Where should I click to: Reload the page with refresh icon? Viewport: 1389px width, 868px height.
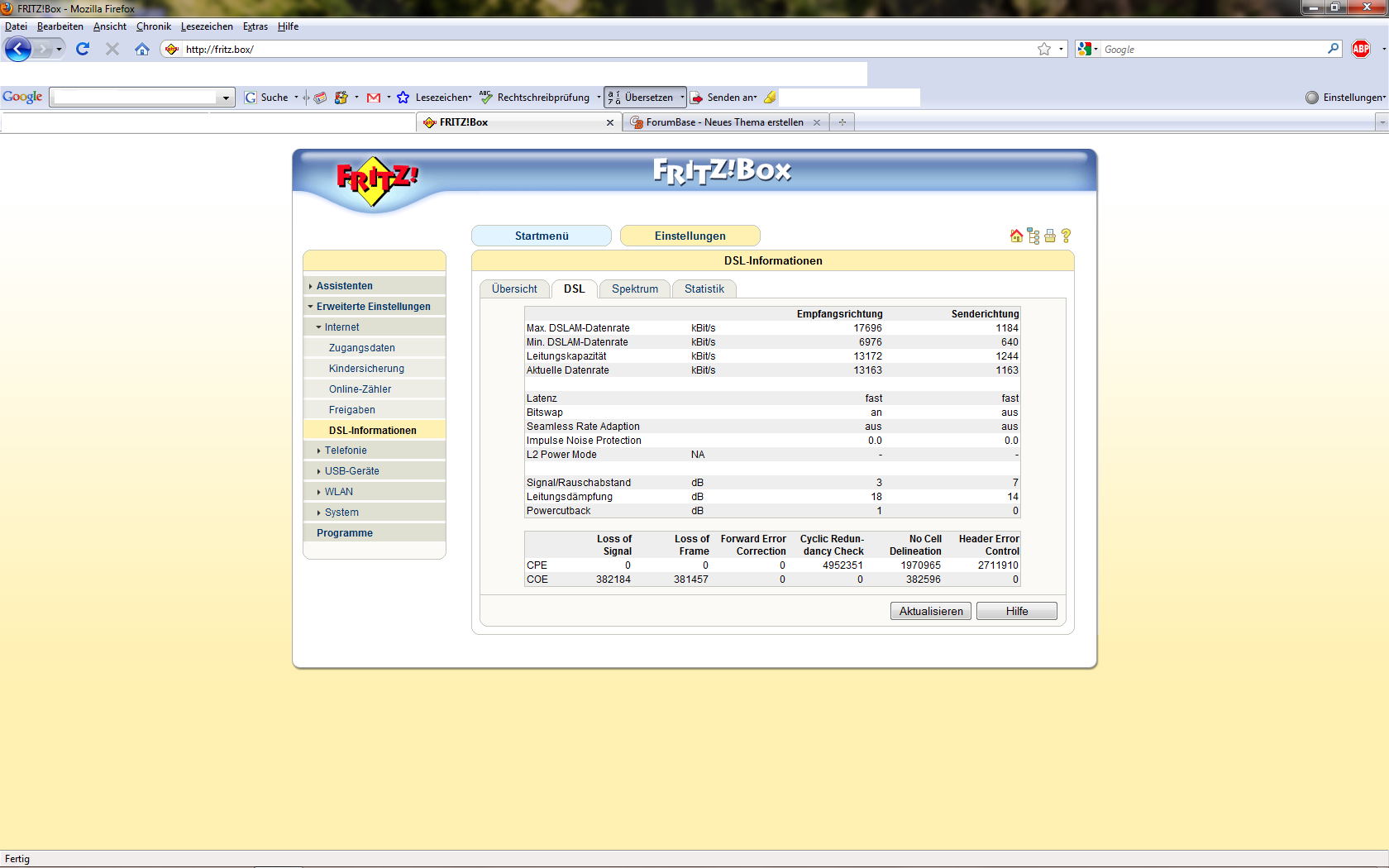pos(82,49)
